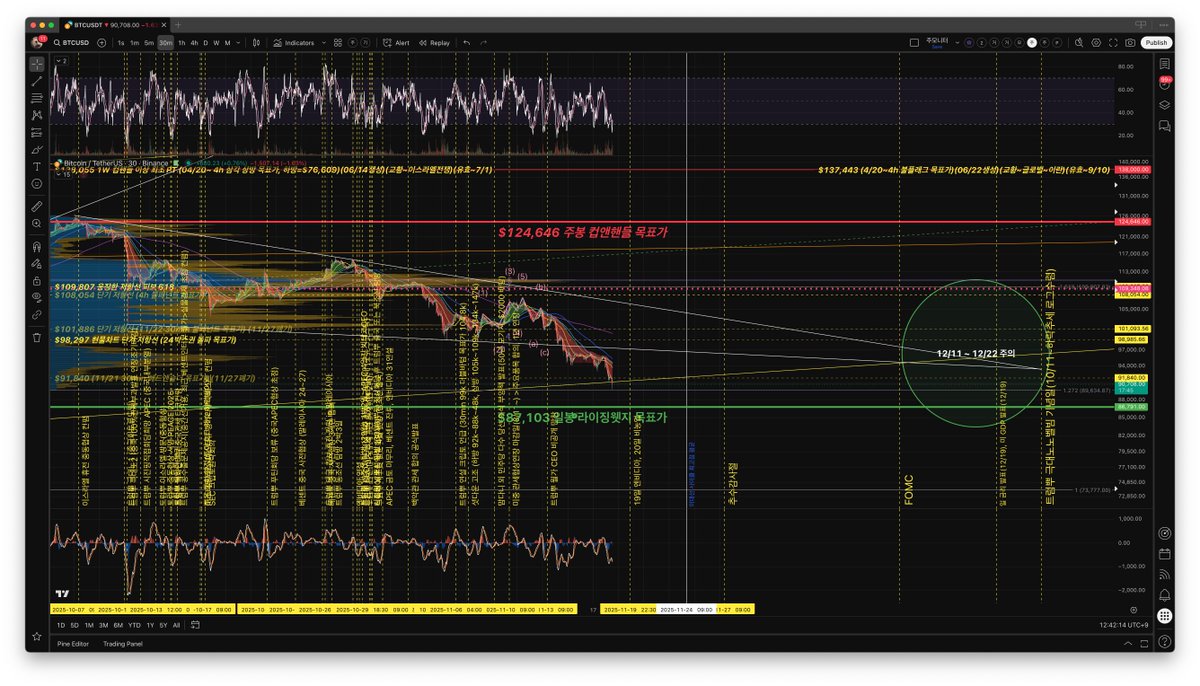Open watchlist panel in right sidebar
The height and width of the screenshot is (686, 1200).
(1165, 62)
